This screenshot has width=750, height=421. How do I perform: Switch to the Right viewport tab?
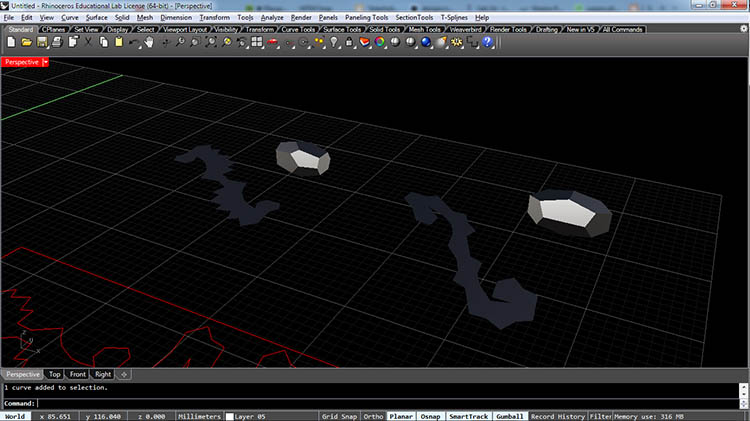coord(102,374)
